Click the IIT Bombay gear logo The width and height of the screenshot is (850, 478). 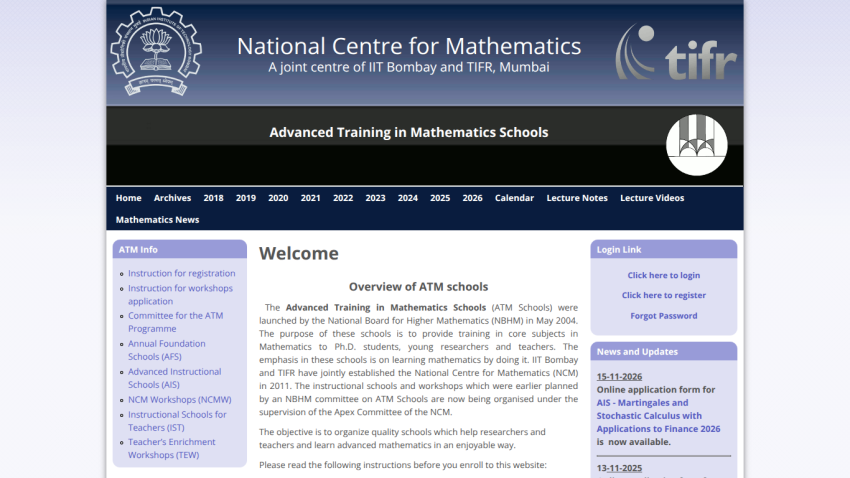(x=156, y=51)
